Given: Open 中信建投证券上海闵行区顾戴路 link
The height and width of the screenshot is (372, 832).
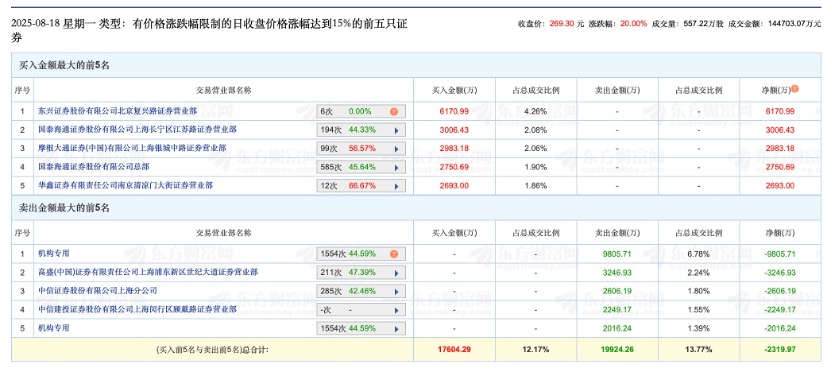Looking at the screenshot, I should 137,309.
